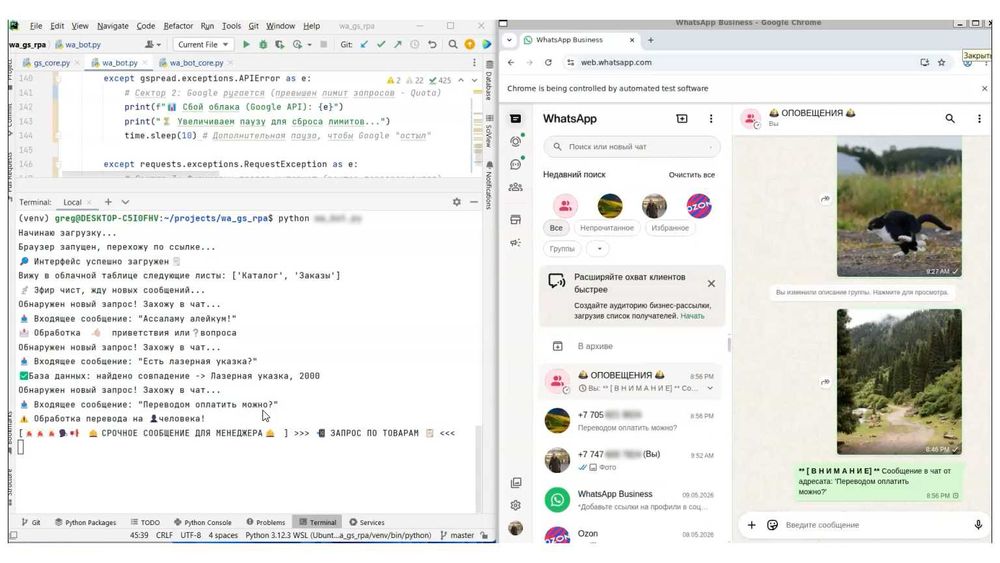Open Current File run configuration dropdown
Image resolution: width=1000 pixels, height=563 pixels.
coord(203,45)
